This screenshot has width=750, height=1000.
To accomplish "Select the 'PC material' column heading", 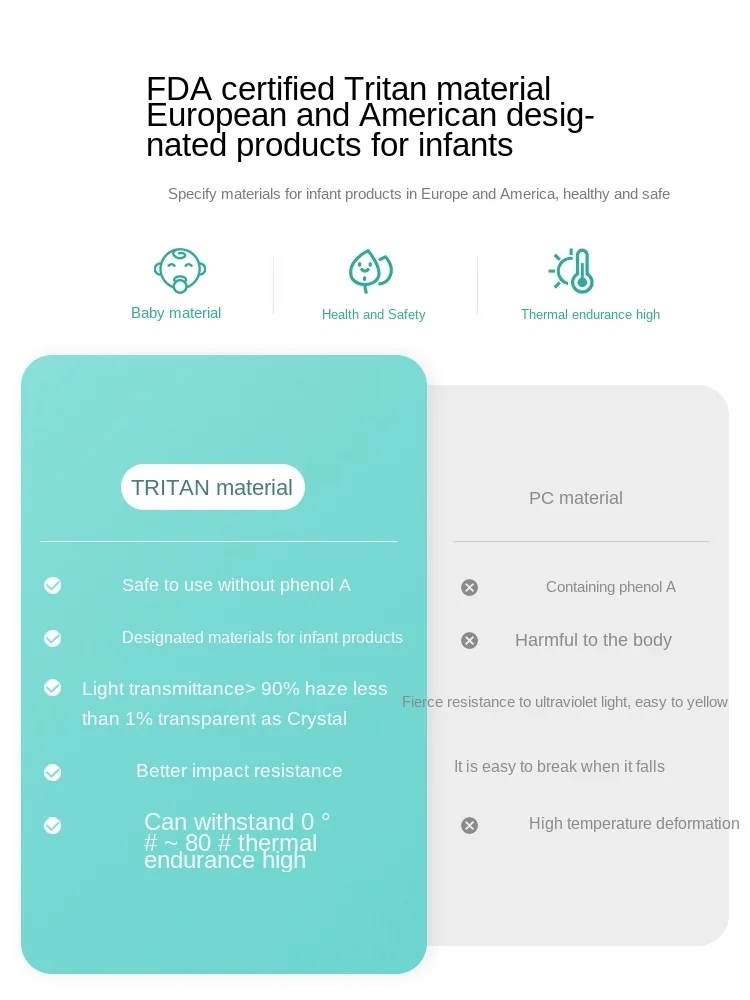I will coord(576,498).
